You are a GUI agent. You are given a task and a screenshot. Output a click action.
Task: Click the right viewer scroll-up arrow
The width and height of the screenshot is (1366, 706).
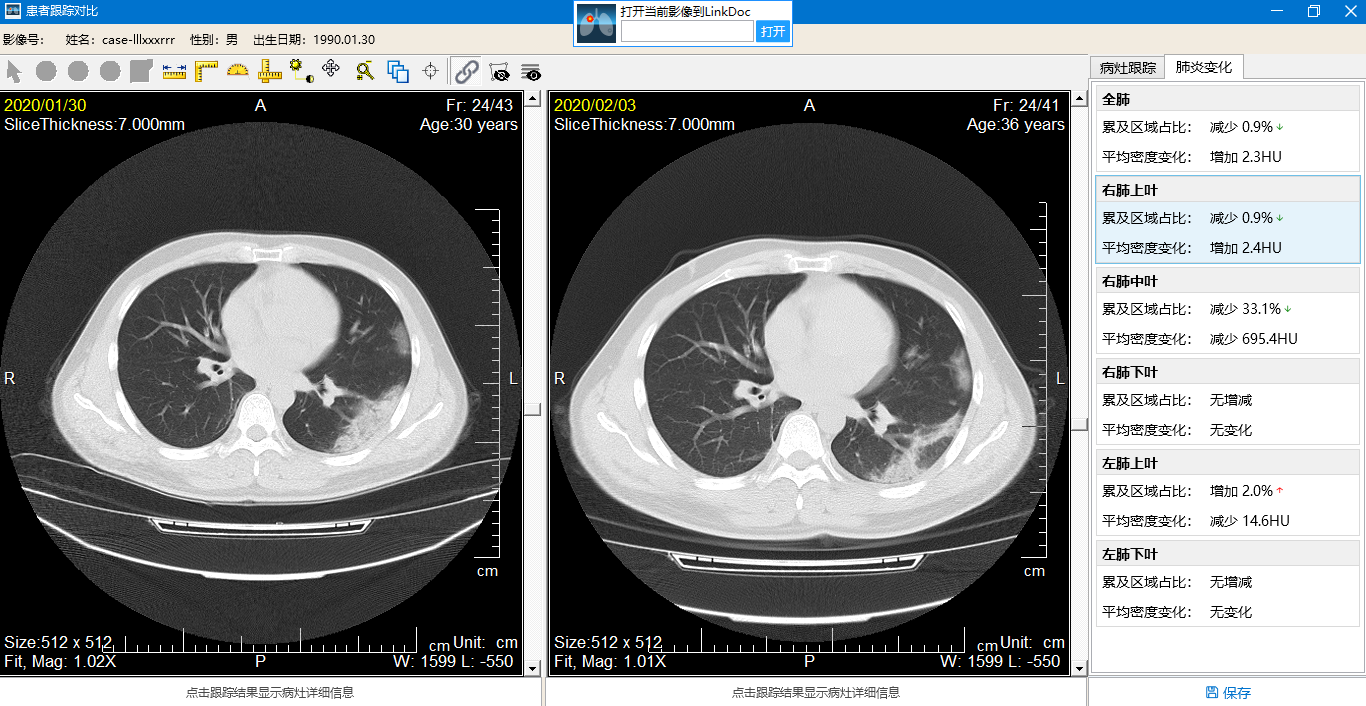(1079, 98)
